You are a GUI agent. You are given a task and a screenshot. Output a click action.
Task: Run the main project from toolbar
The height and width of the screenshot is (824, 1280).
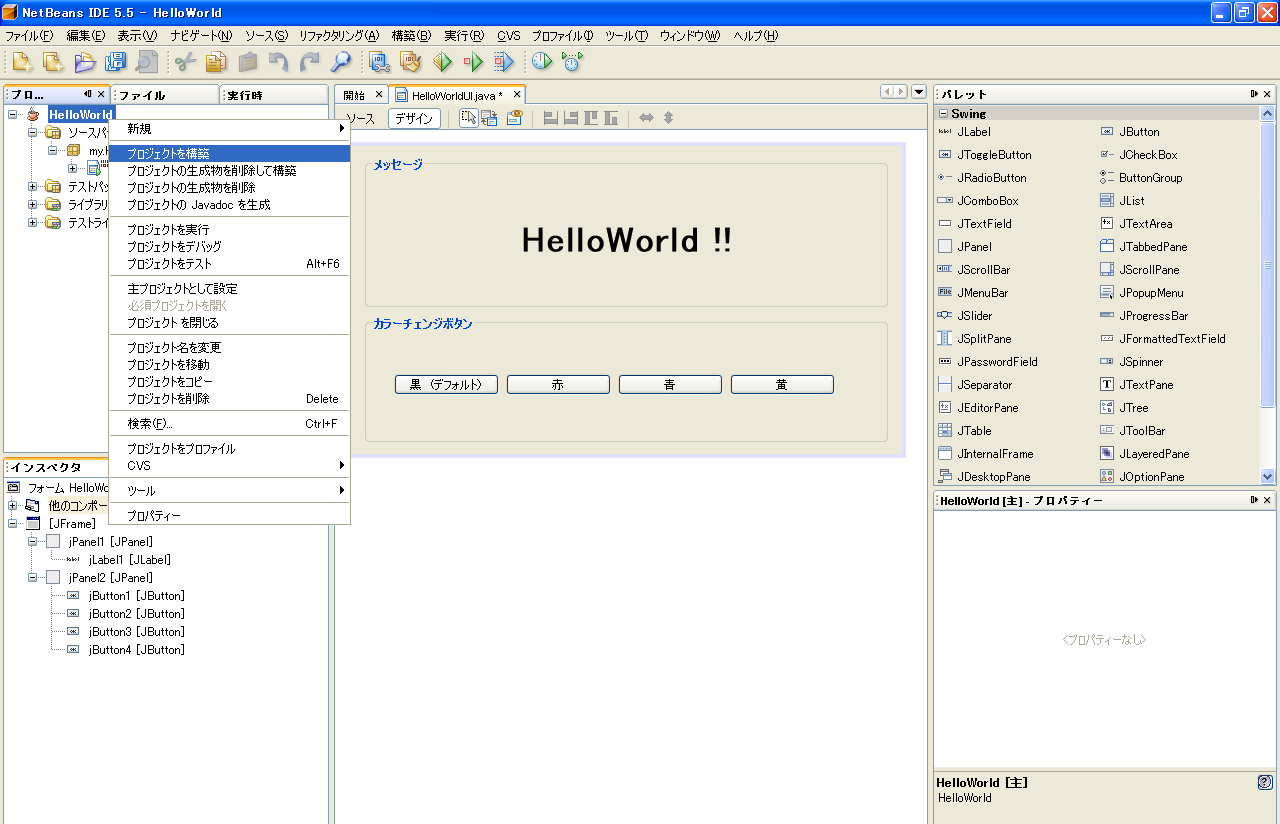point(442,62)
